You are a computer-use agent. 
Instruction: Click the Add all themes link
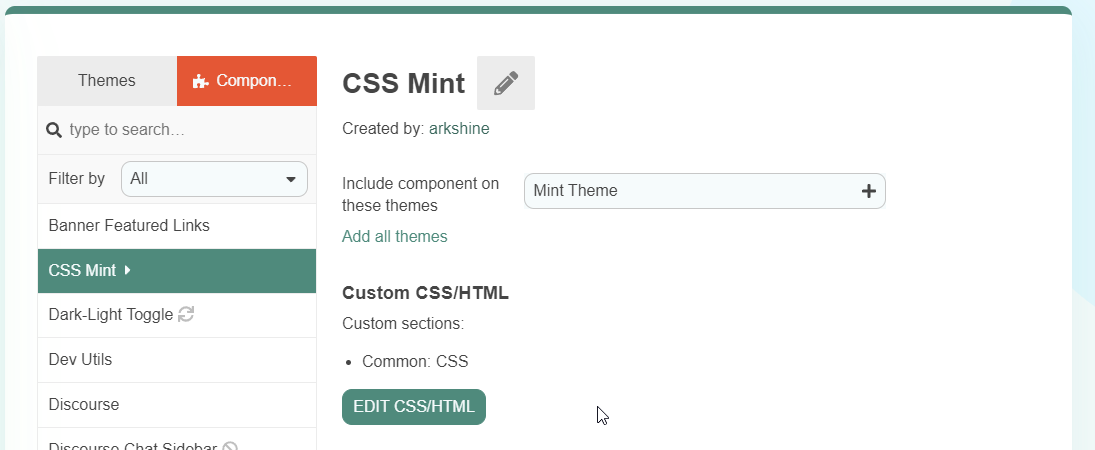394,236
